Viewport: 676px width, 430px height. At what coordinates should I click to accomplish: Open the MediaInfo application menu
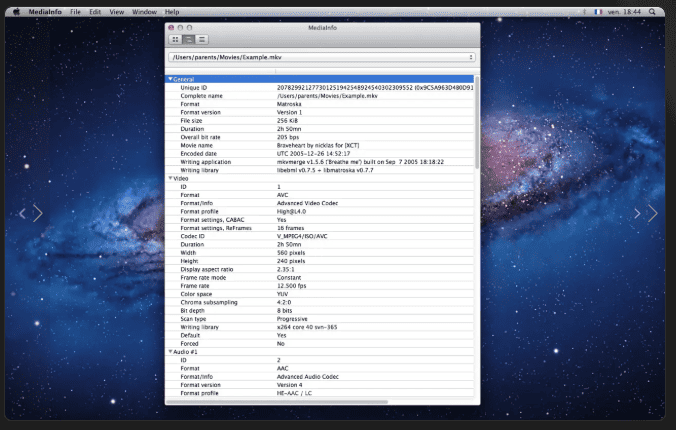pyautogui.click(x=45, y=12)
